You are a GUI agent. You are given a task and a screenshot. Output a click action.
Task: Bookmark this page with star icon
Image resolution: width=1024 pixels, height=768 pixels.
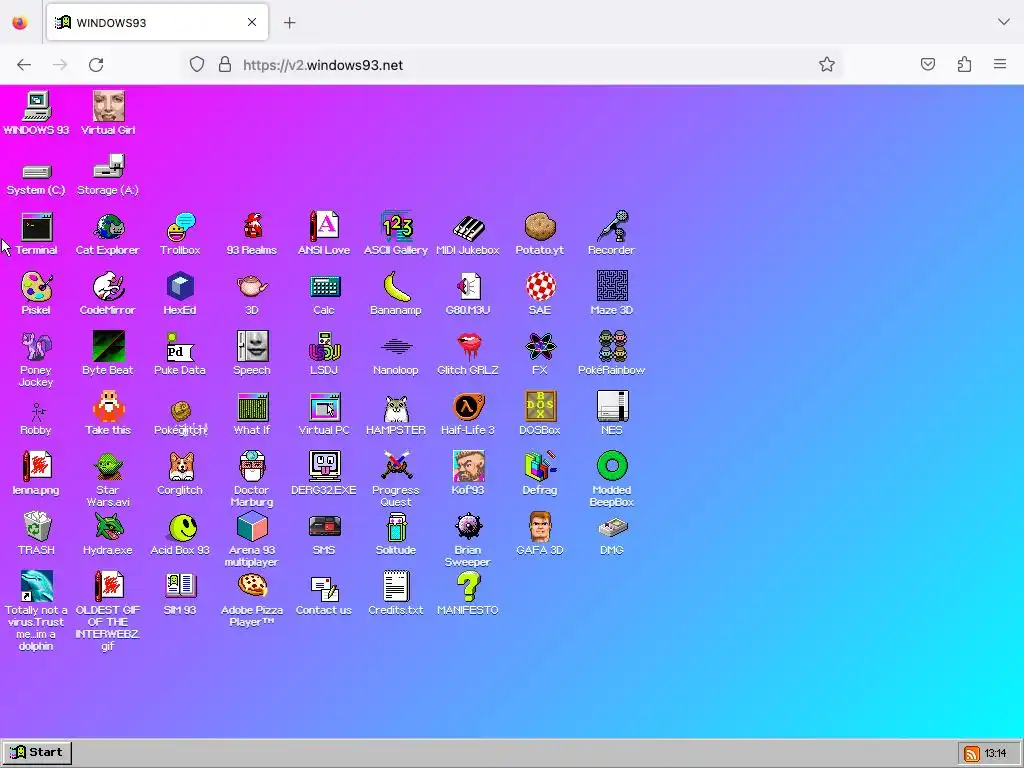click(x=827, y=64)
